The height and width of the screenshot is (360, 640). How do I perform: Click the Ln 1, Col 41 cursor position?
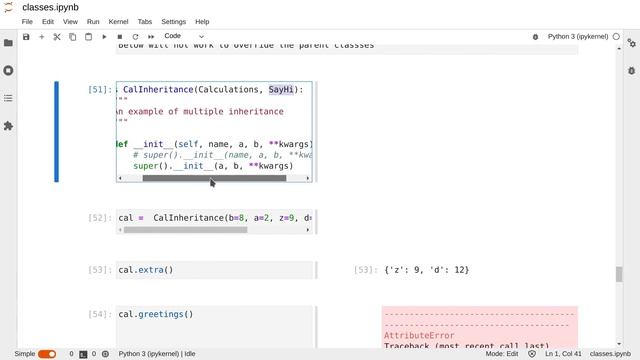(x=563, y=354)
